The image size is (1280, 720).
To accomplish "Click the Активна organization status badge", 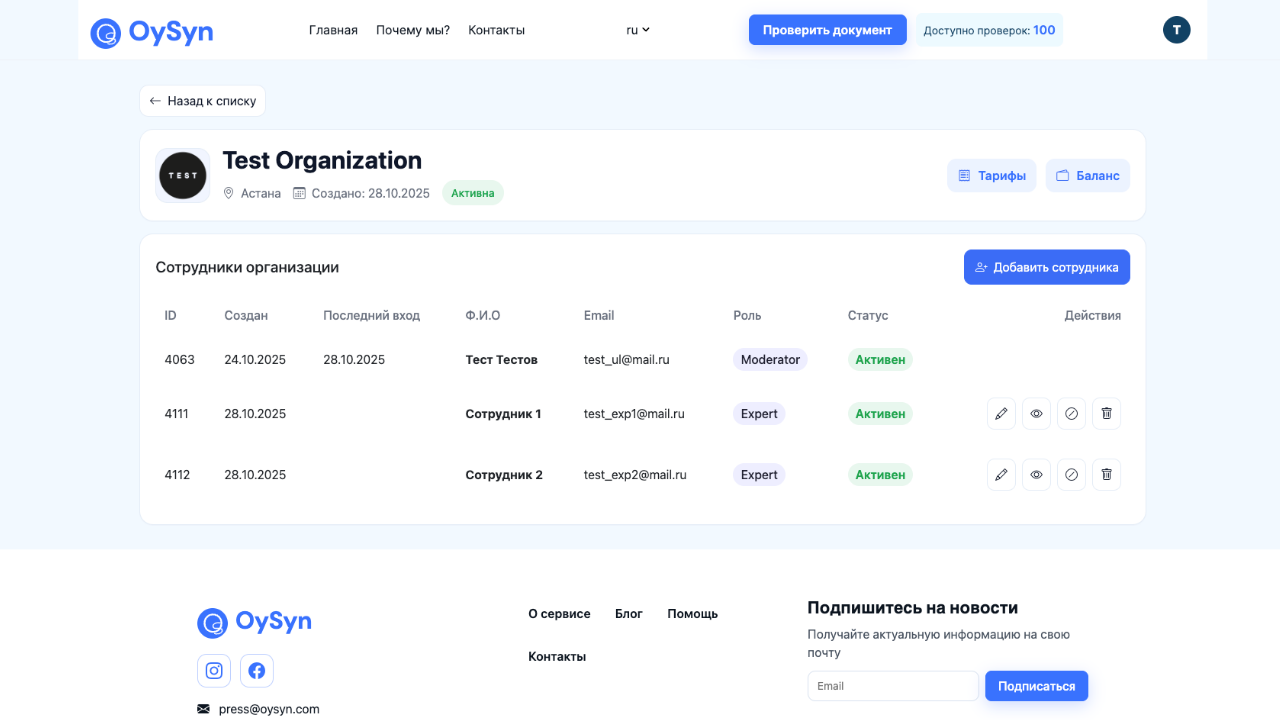I will pyautogui.click(x=472, y=192).
